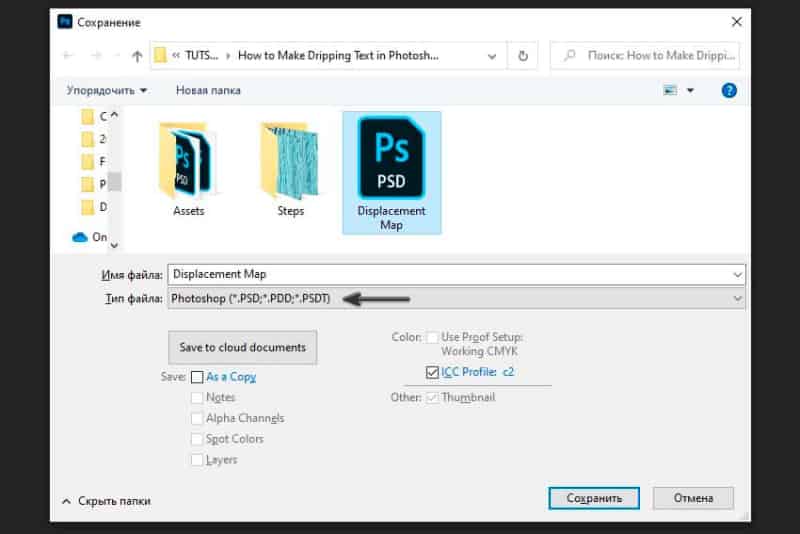Screen dimensions: 800x534
Task: Open the file type Photoshop format dropdown
Action: click(x=456, y=298)
